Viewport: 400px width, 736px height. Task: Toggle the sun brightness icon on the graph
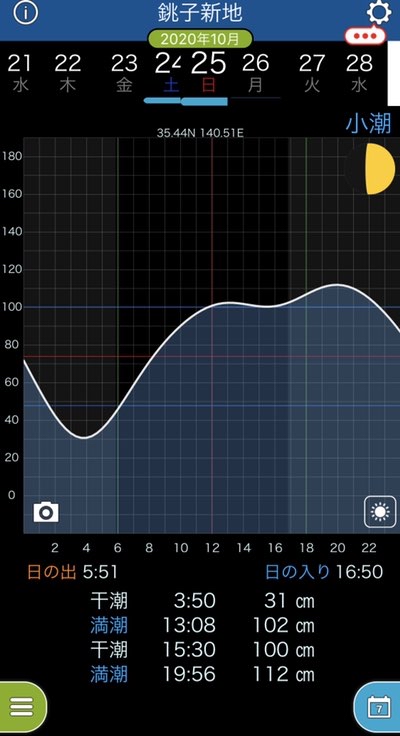pyautogui.click(x=380, y=512)
